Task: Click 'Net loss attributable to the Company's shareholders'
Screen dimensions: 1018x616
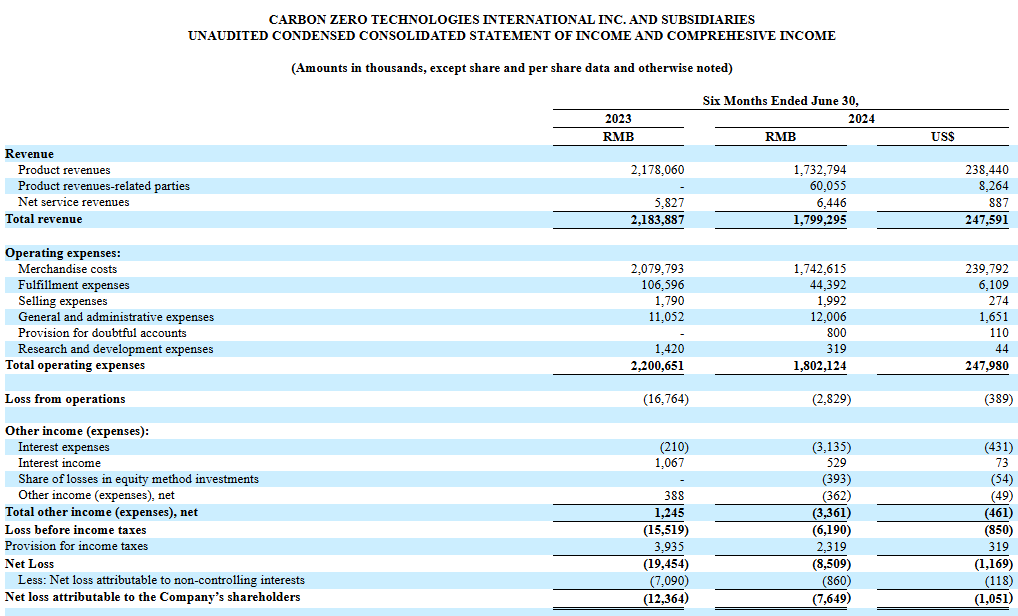Action: (153, 597)
